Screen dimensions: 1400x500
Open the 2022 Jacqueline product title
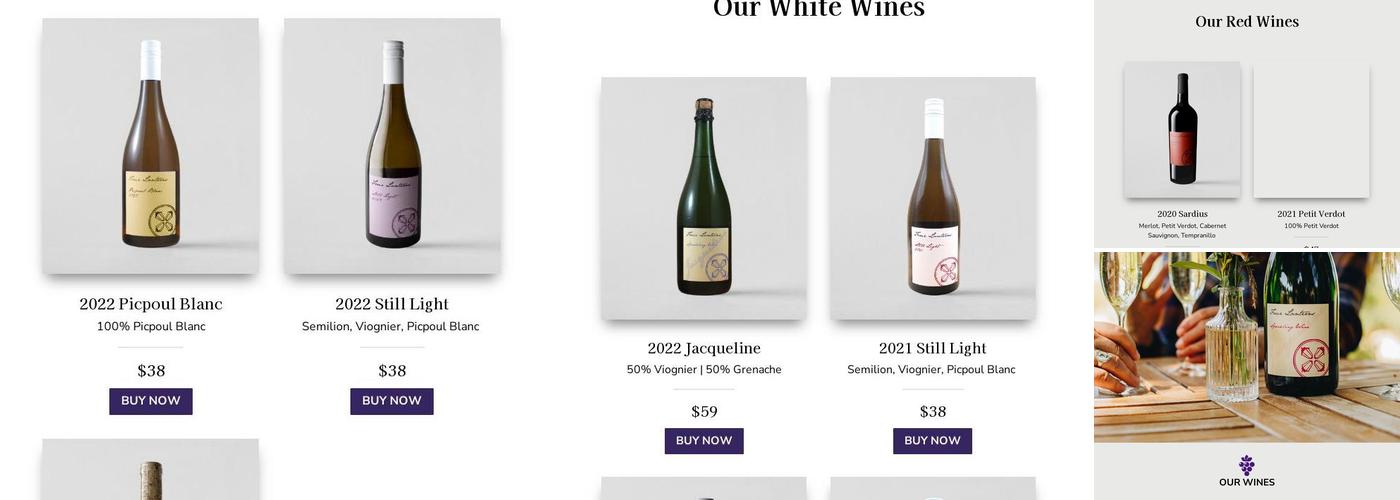(x=704, y=348)
